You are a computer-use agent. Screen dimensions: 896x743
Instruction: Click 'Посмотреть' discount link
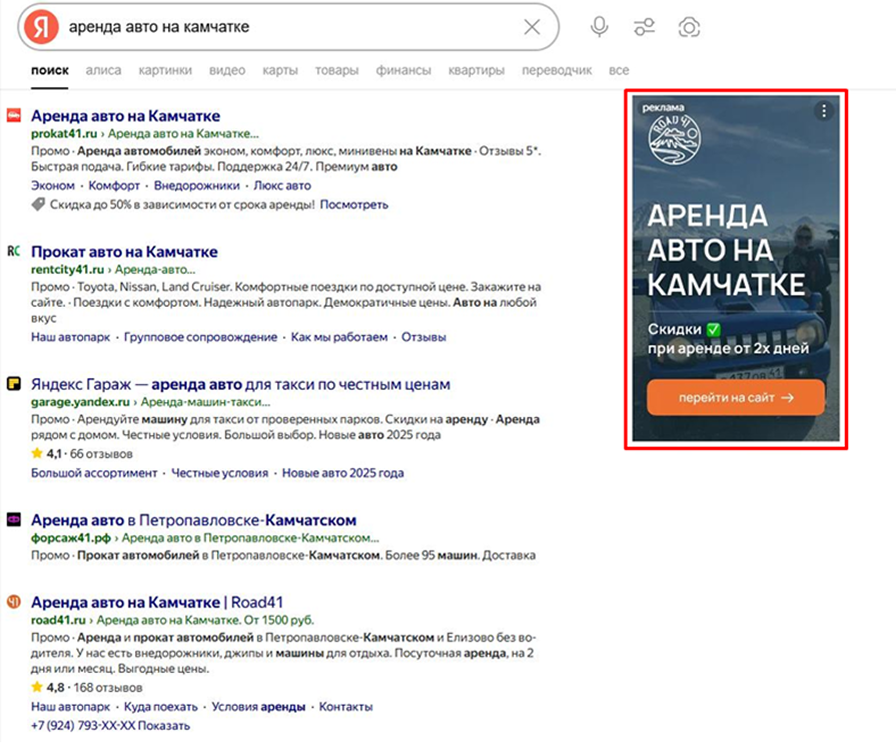click(354, 204)
